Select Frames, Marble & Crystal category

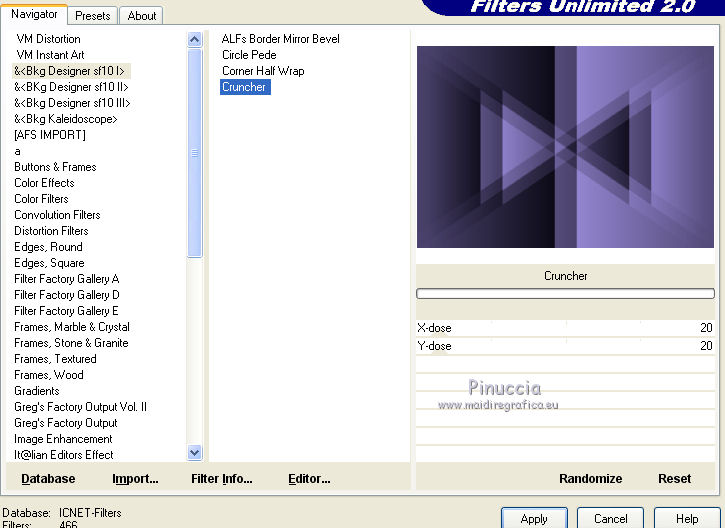pyautogui.click(x=72, y=327)
